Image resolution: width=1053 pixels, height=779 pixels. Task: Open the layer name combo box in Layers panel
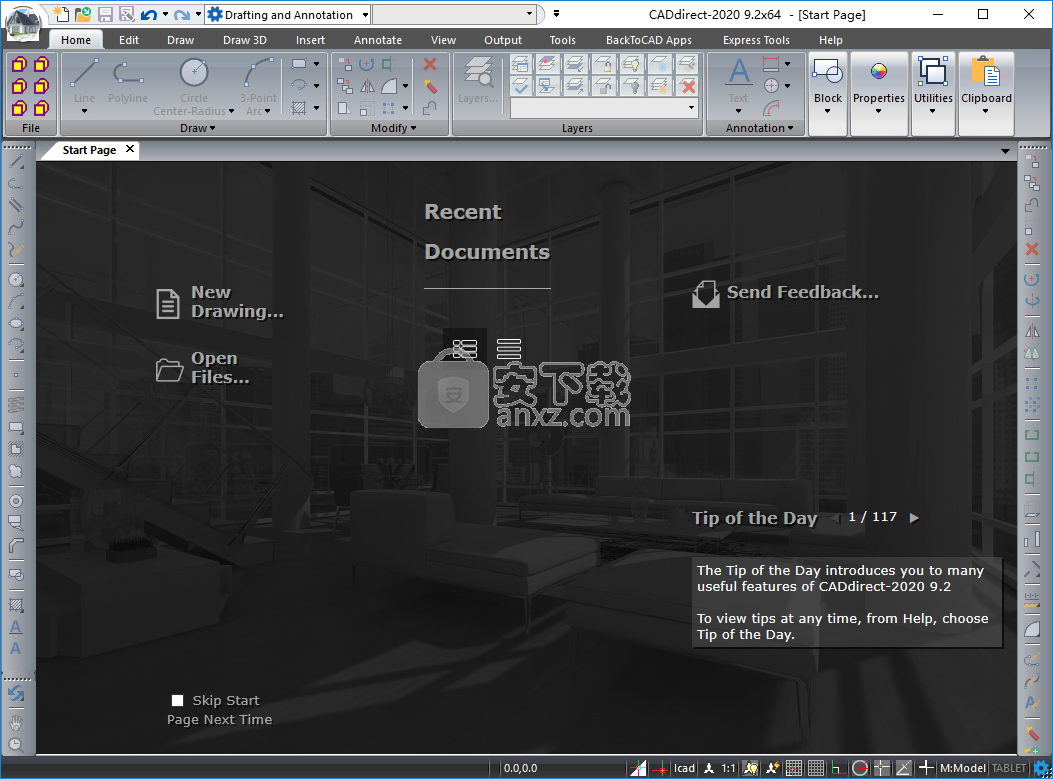(x=604, y=108)
